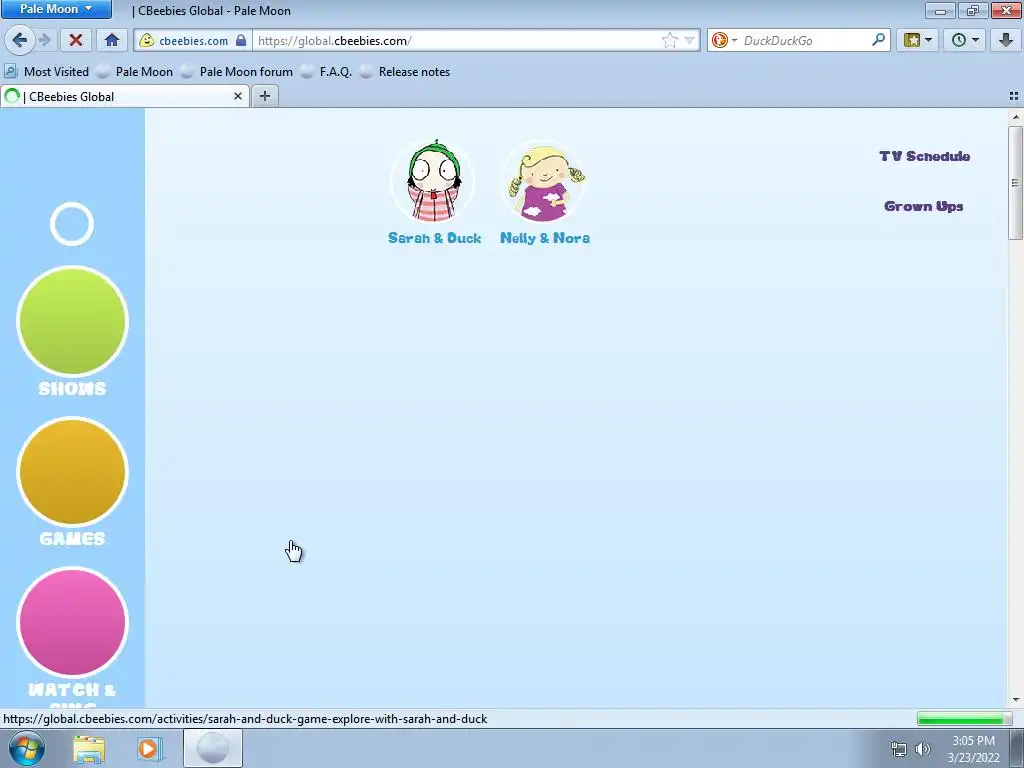Open the bookmarks menu button

[x=917, y=40]
